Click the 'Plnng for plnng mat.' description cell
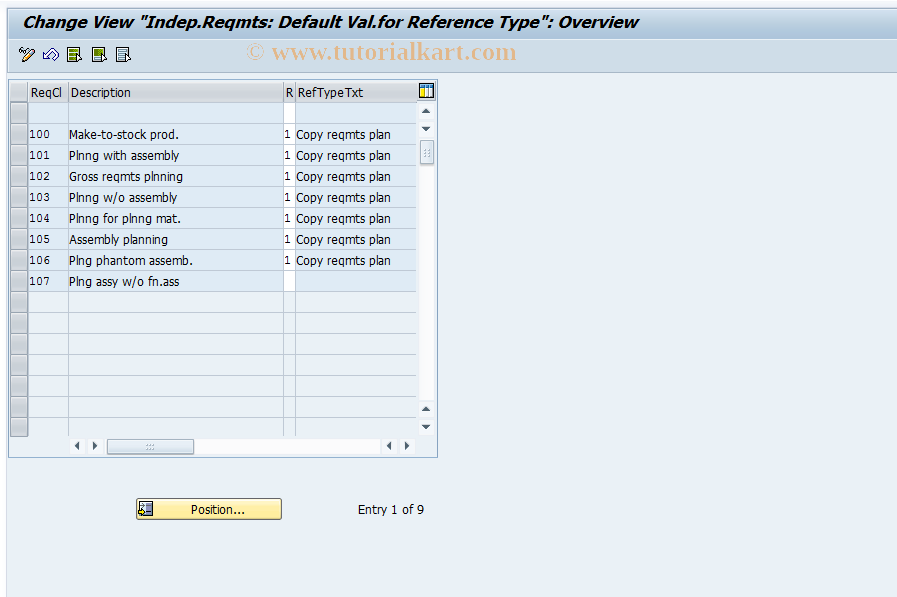Image resolution: width=897 pixels, height=597 pixels. (x=176, y=218)
